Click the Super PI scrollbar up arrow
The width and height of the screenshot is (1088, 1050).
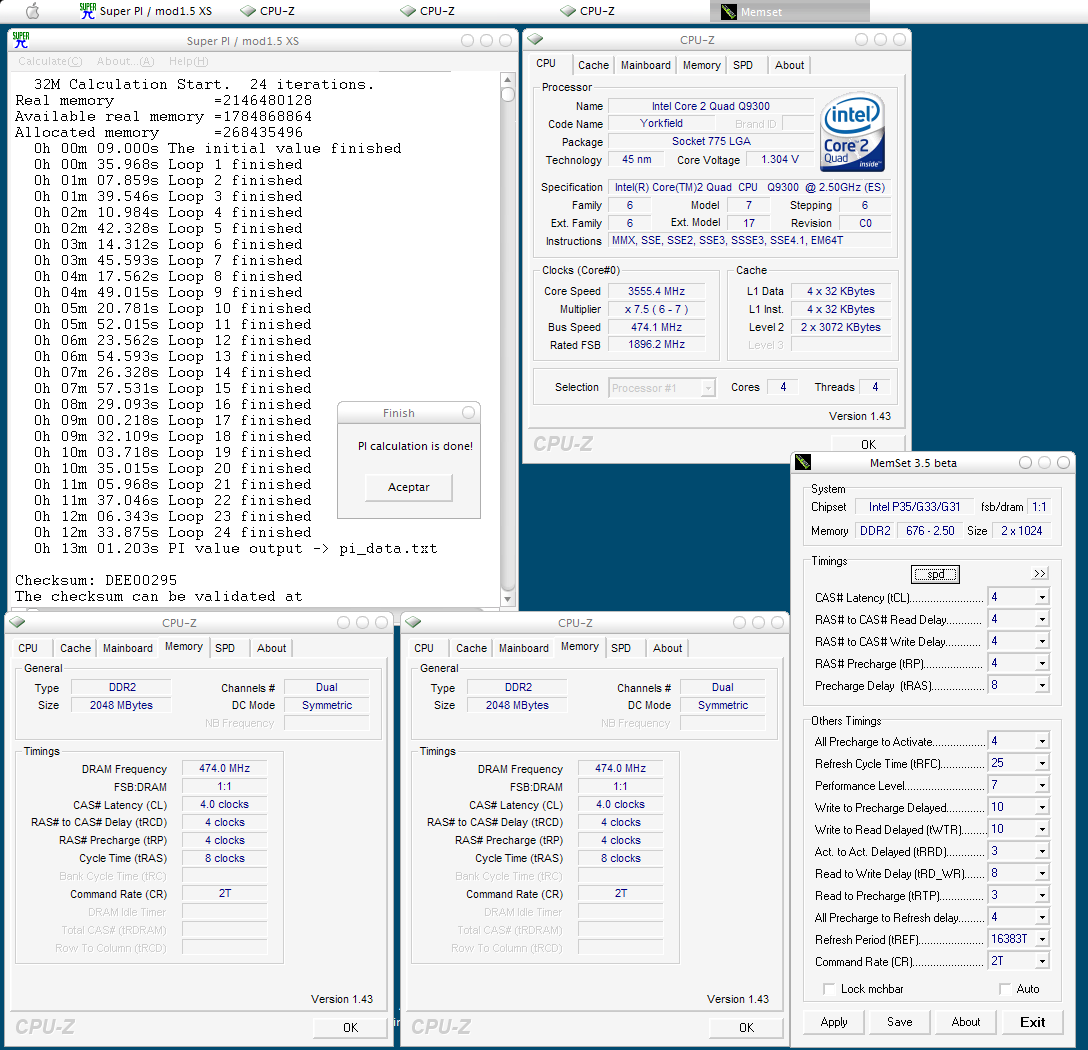point(507,79)
